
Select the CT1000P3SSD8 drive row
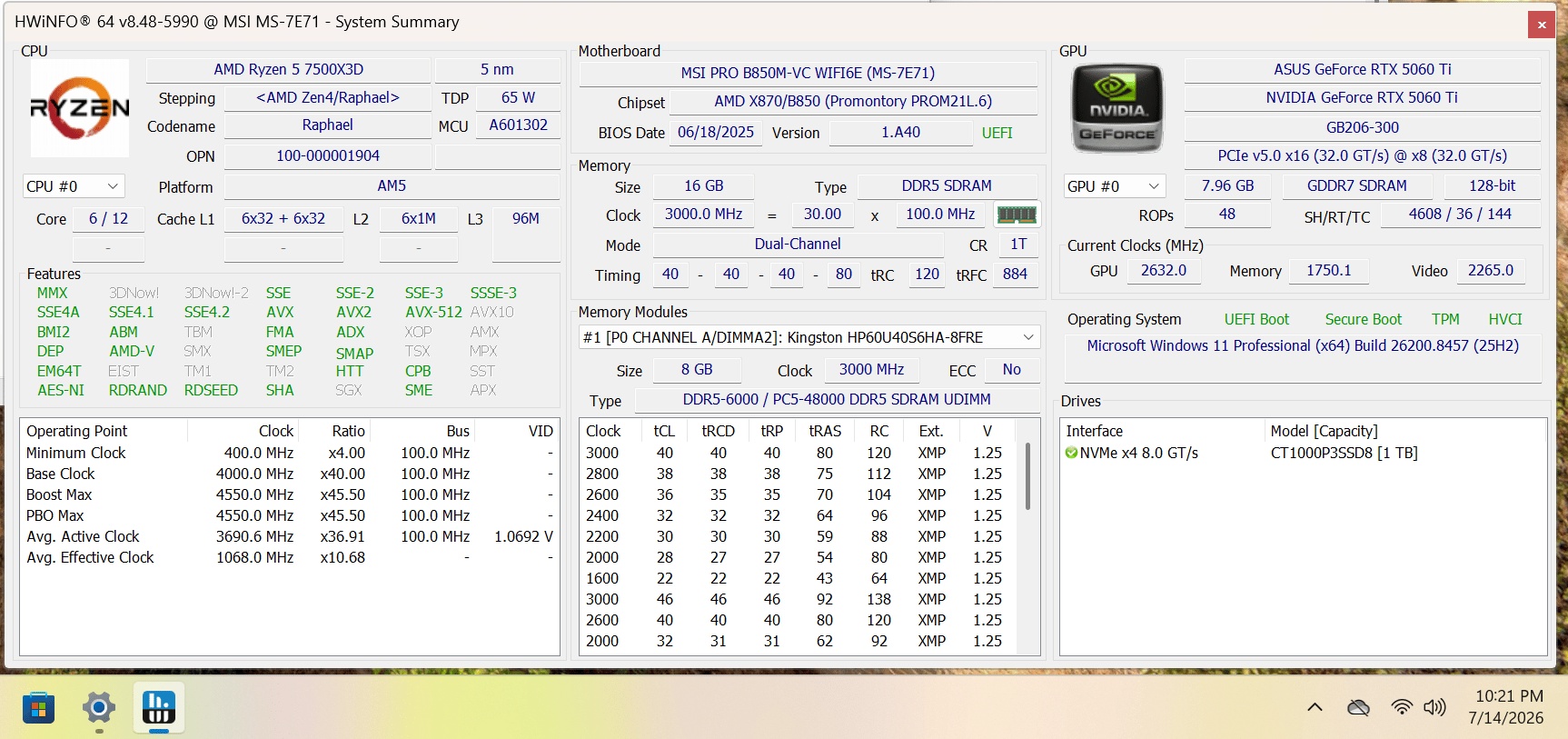click(1303, 453)
